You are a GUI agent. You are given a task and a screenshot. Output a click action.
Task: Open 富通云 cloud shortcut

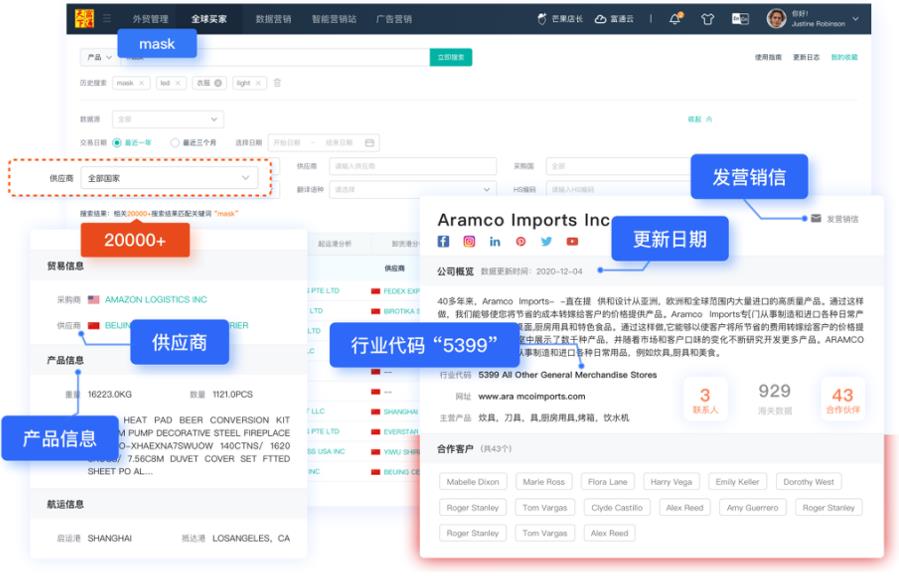coord(614,19)
